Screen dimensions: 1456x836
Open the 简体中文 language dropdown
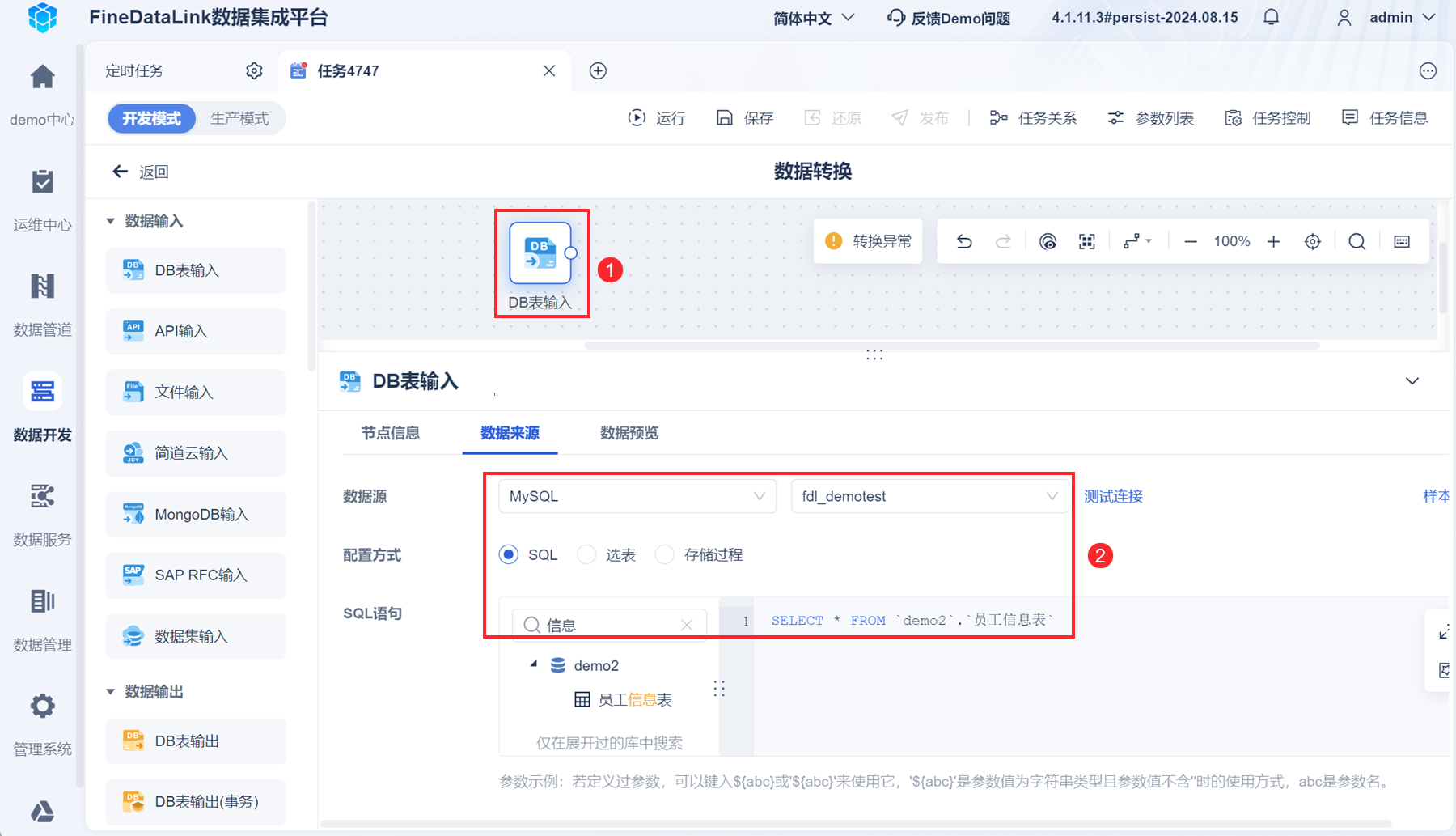click(x=814, y=18)
